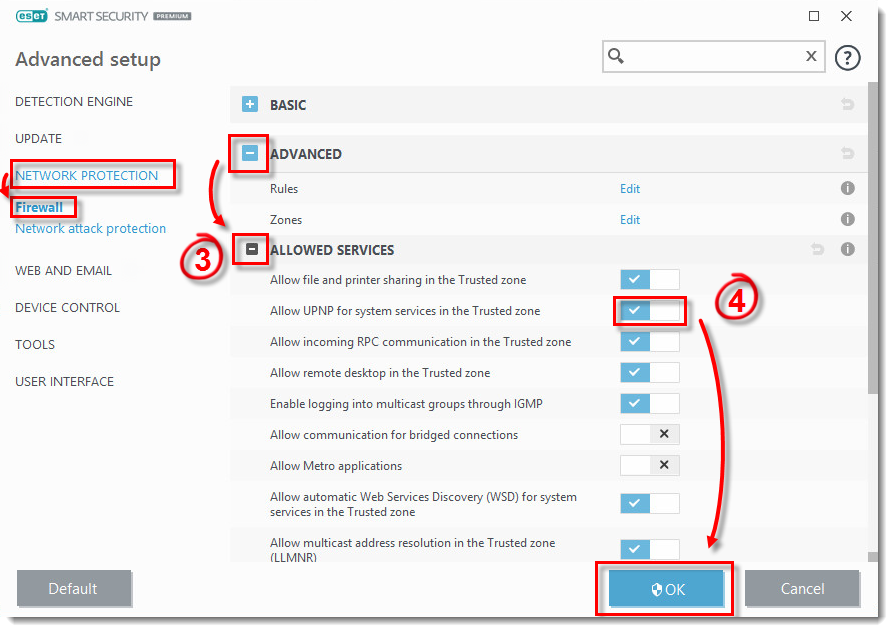Revert the Advanced section with undo arrow
This screenshot has height=626, width=887.
pyautogui.click(x=847, y=153)
